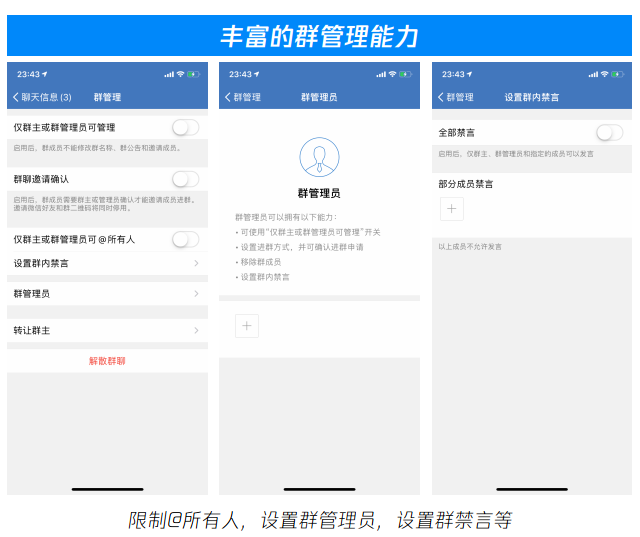Tap the time 23:43 on the leftmost phone
Image resolution: width=640 pixels, height=537 pixels.
pyautogui.click(x=28, y=74)
